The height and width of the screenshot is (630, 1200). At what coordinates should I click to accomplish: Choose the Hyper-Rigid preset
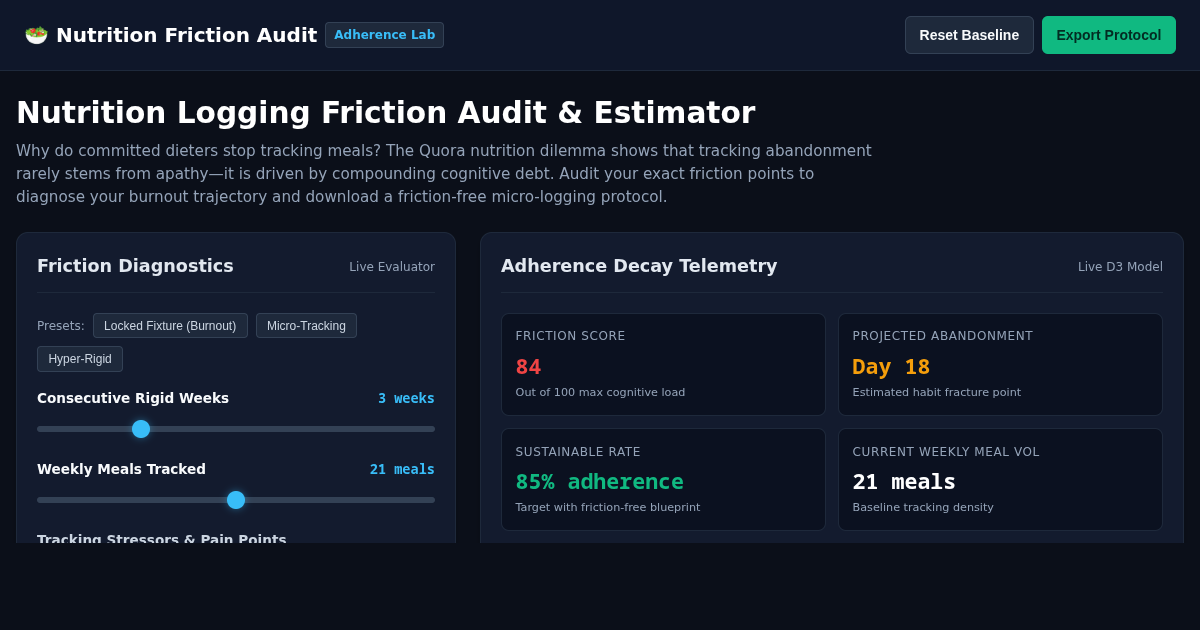click(x=80, y=359)
